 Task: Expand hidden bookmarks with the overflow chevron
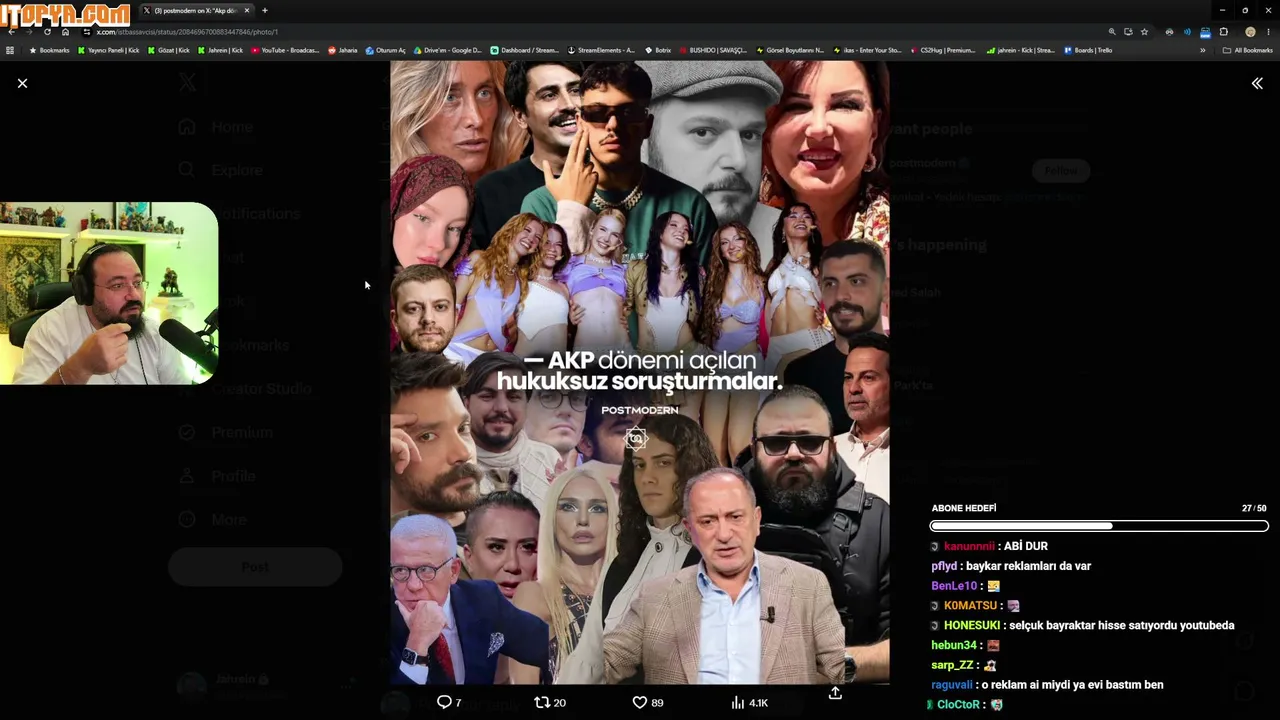pyautogui.click(x=1203, y=50)
